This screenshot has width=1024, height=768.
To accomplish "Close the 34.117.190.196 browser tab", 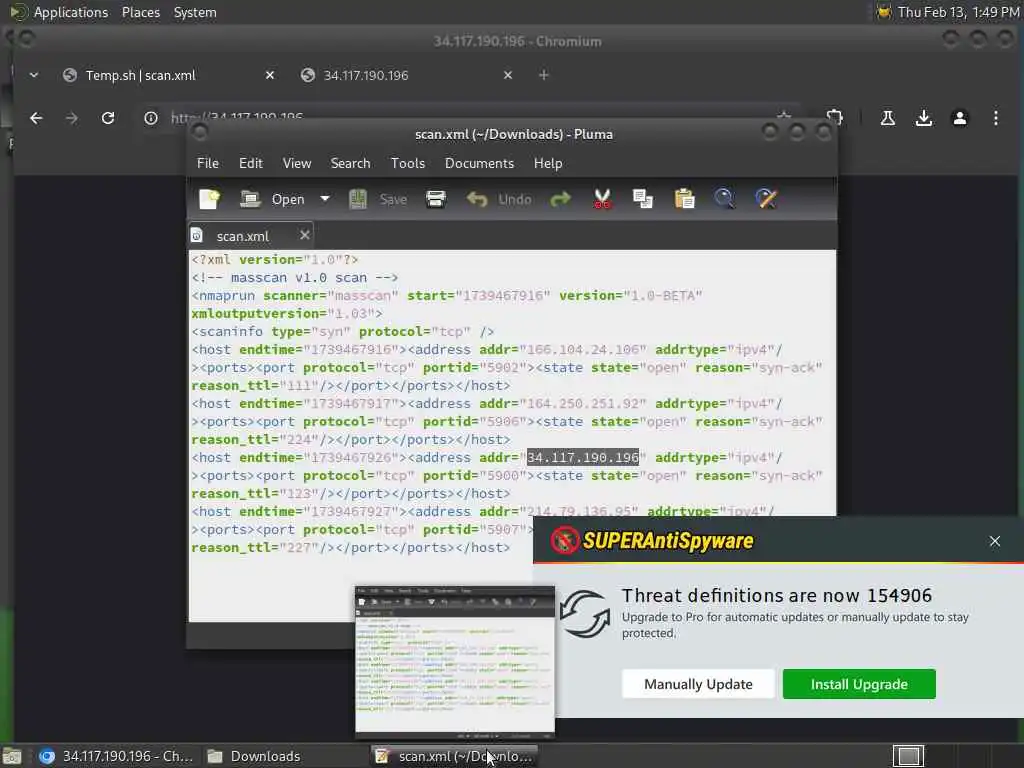I will pyautogui.click(x=508, y=75).
